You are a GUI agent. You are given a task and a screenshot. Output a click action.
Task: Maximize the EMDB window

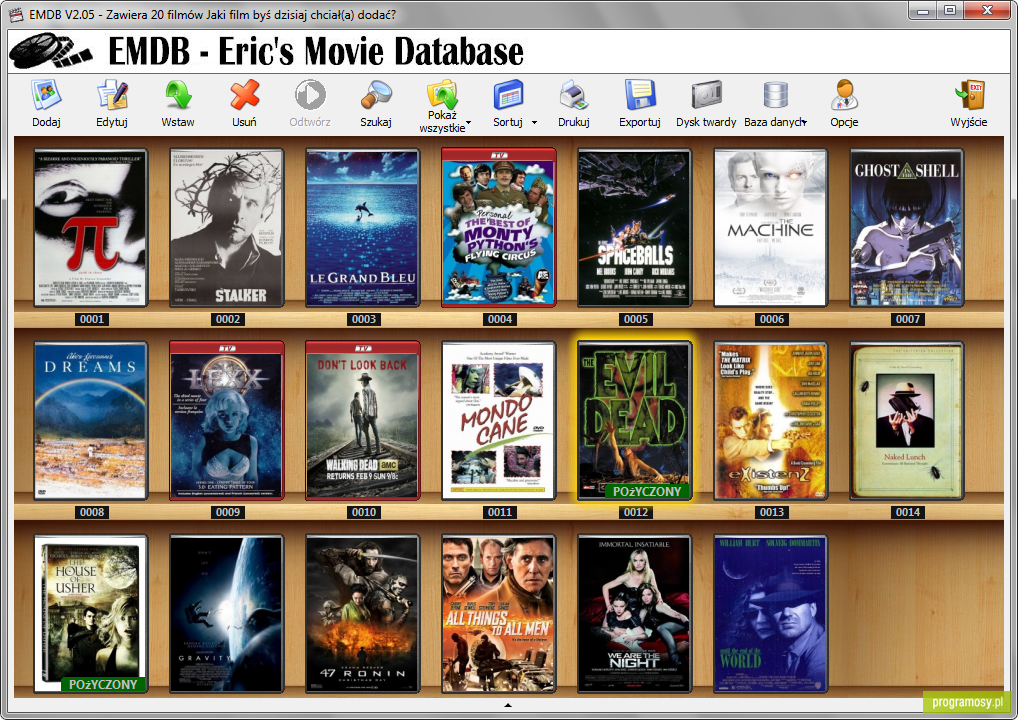pyautogui.click(x=950, y=11)
